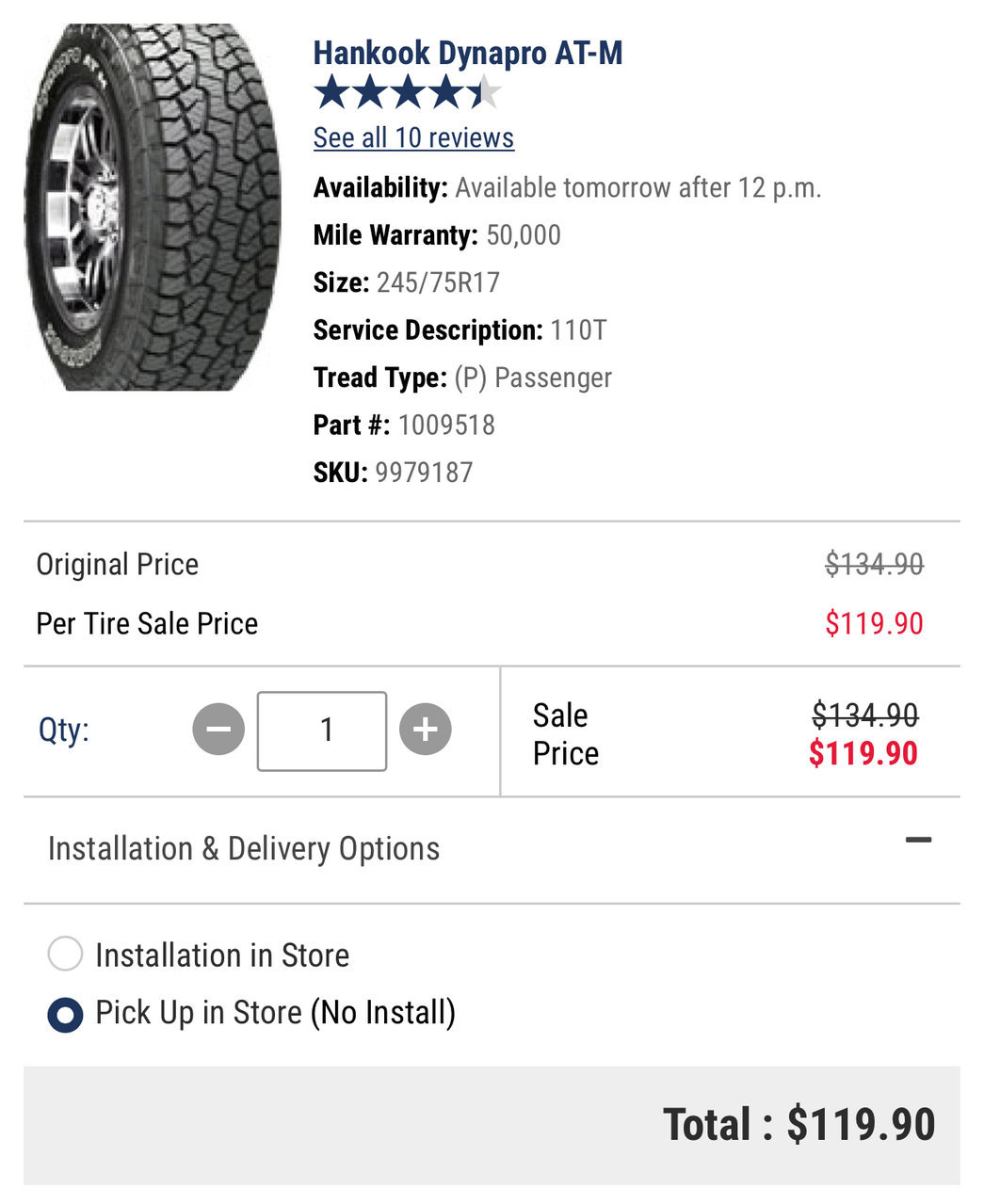Click the struck-through $134.90 original price
Image resolution: width=984 pixels, height=1204 pixels.
pyautogui.click(x=874, y=564)
